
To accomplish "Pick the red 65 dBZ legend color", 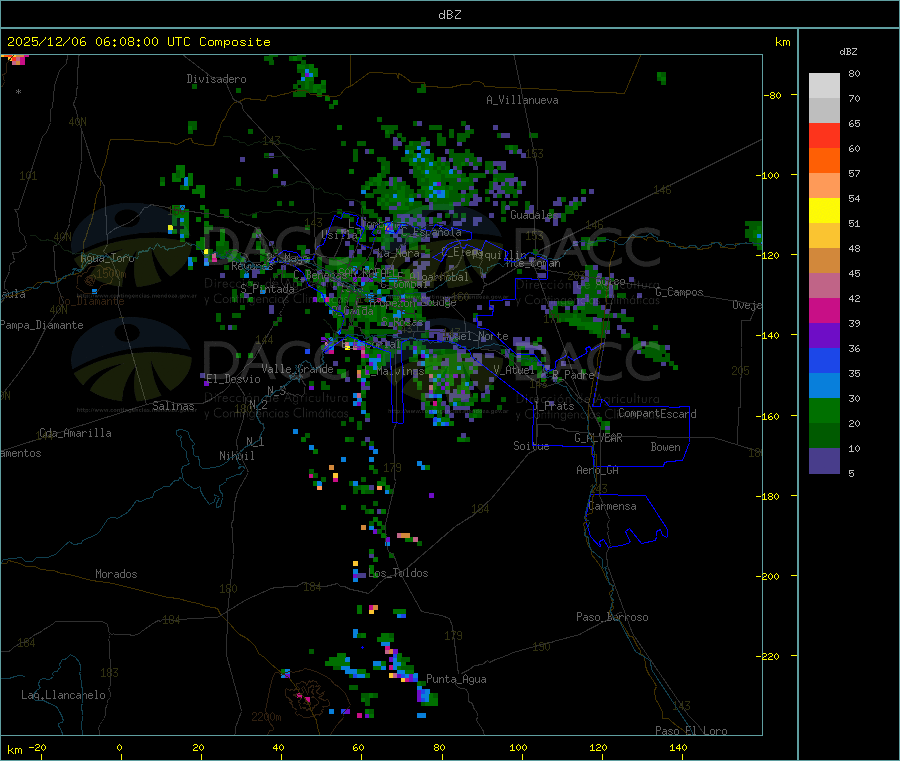I will click(x=824, y=135).
